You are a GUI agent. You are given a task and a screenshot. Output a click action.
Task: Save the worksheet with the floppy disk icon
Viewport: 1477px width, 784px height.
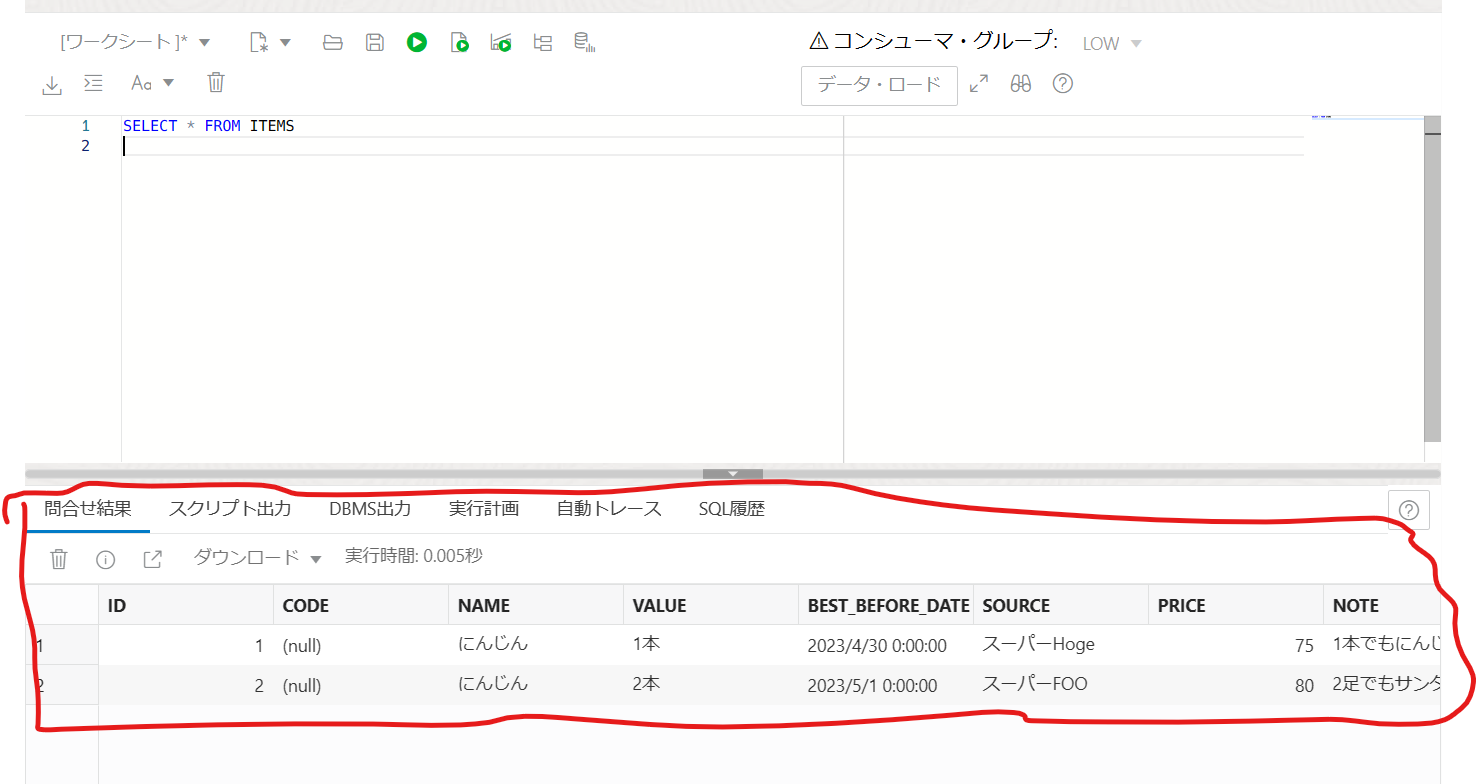click(375, 42)
